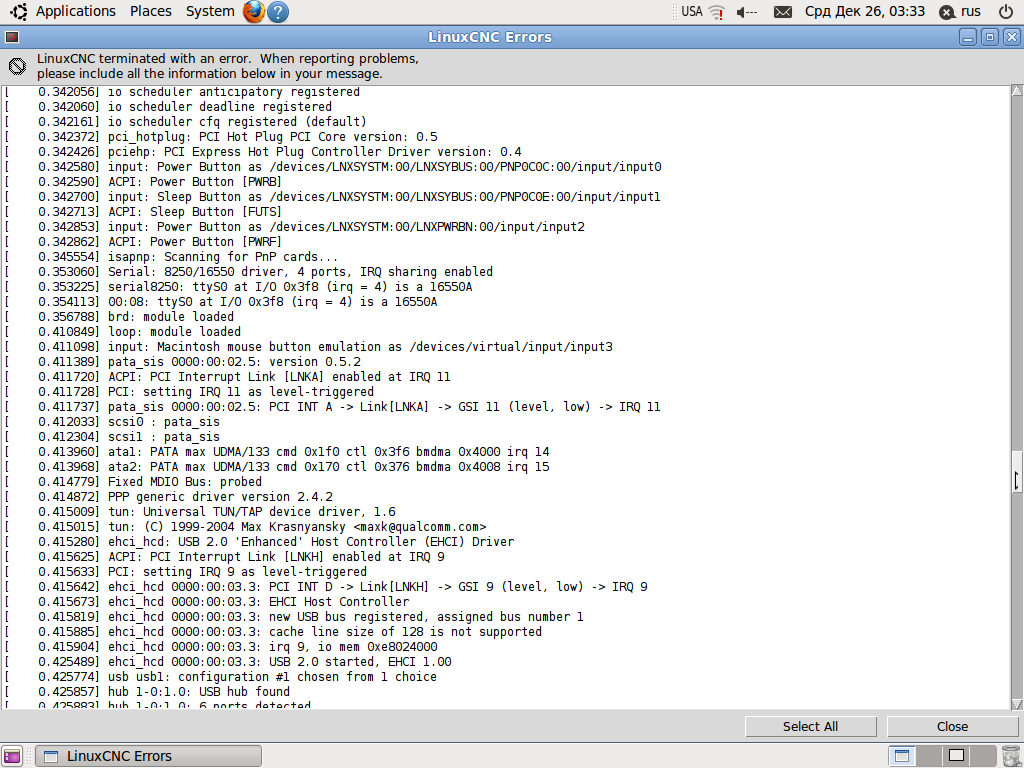Viewport: 1024px width, 768px height.
Task: Click the Show Desktop icon in bottom panel
Action: 12,756
